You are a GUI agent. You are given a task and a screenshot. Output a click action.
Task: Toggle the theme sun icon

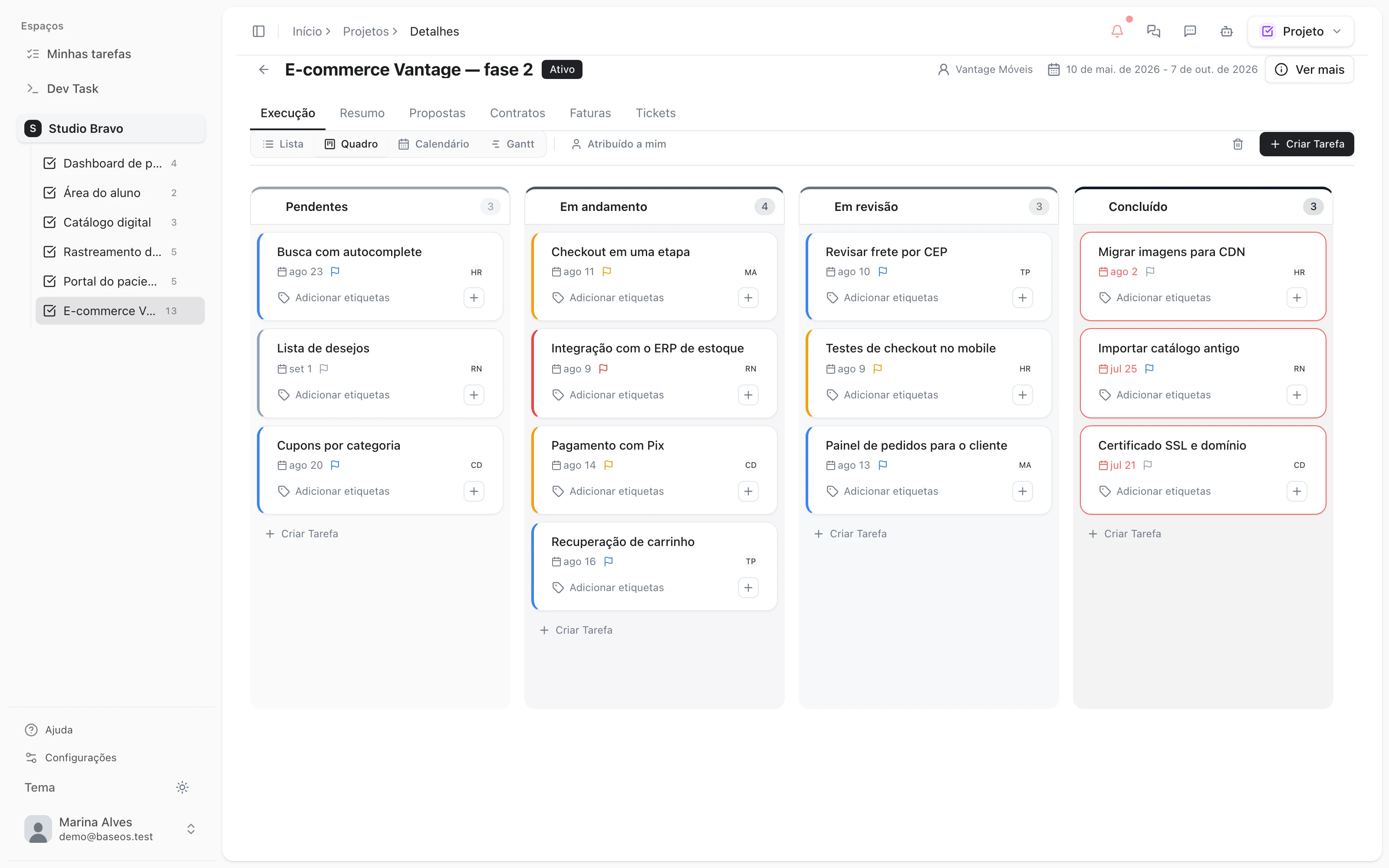(x=182, y=787)
